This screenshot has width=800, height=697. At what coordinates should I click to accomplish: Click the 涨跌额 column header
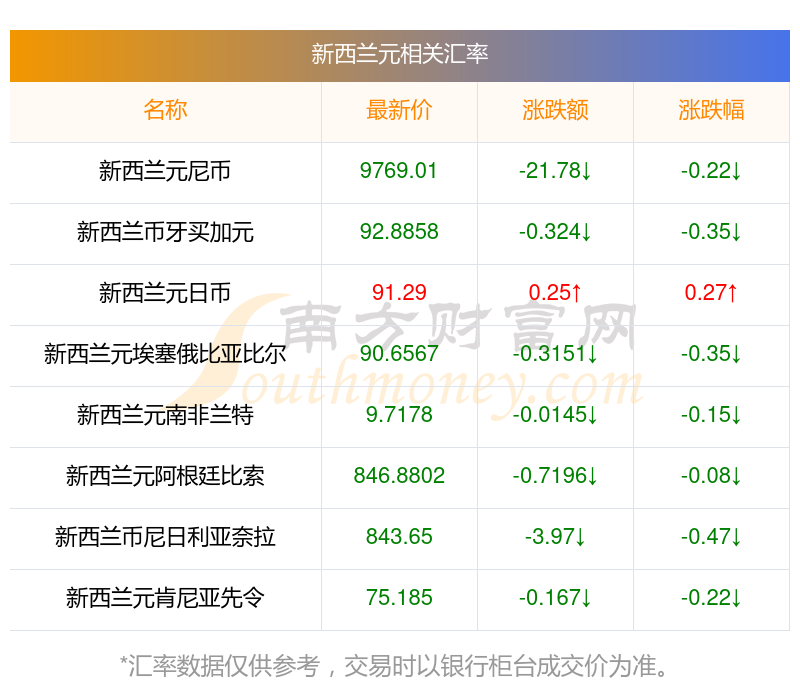point(555,110)
